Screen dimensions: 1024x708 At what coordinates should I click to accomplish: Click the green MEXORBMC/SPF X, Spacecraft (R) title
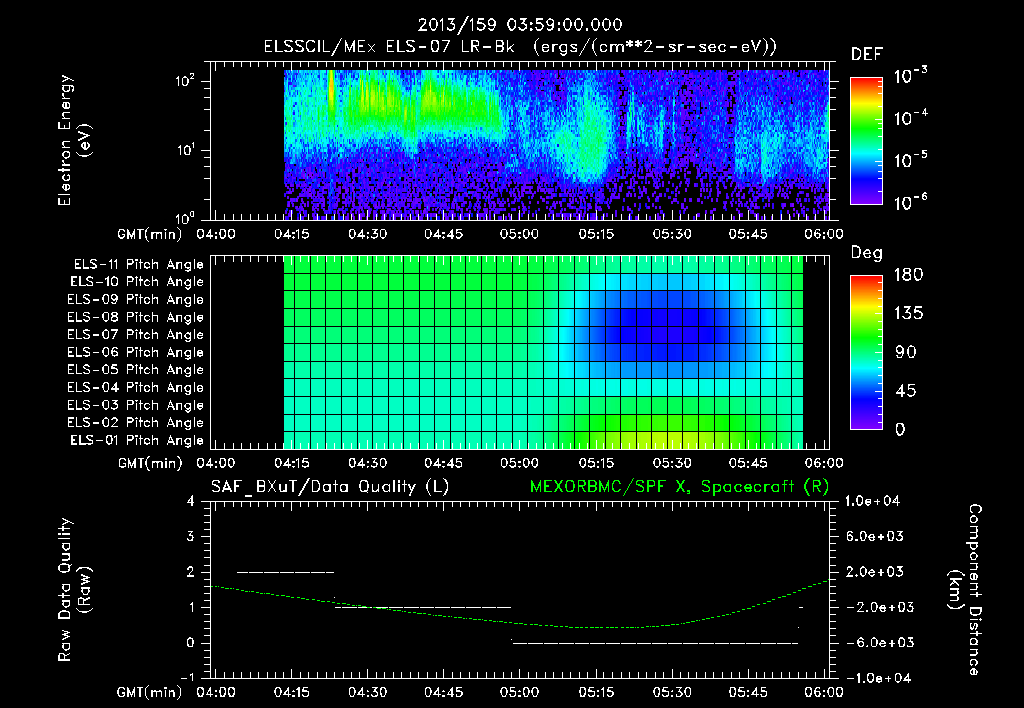click(679, 487)
